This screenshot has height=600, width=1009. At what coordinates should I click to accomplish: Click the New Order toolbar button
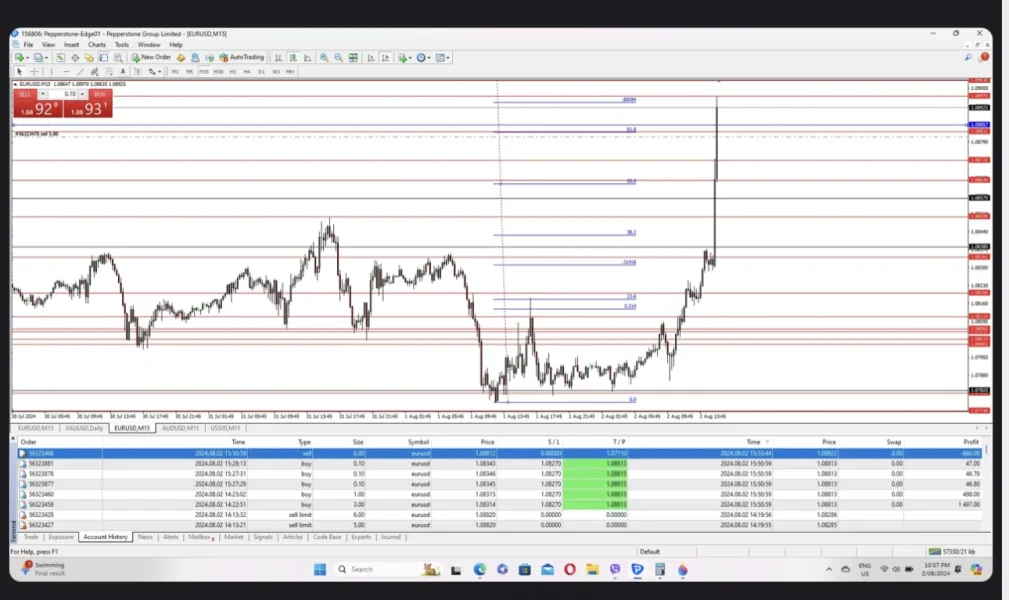coord(151,58)
